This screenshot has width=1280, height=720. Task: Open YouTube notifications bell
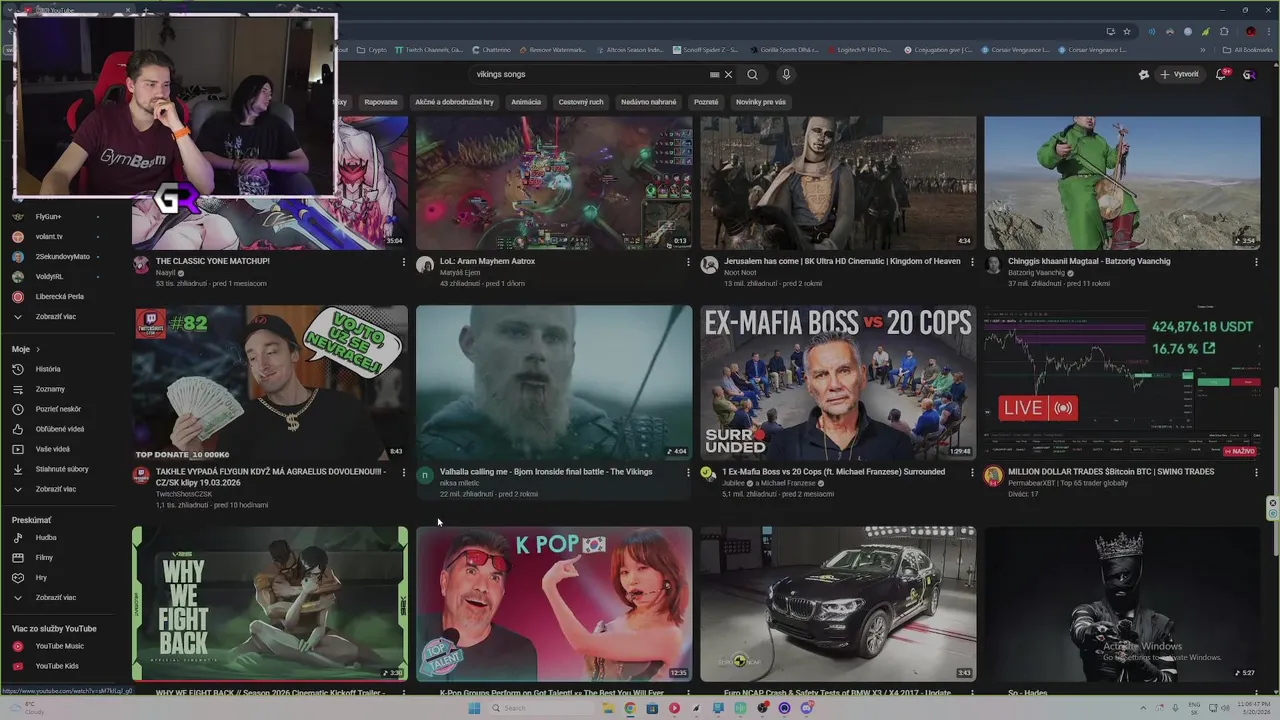coord(1223,74)
